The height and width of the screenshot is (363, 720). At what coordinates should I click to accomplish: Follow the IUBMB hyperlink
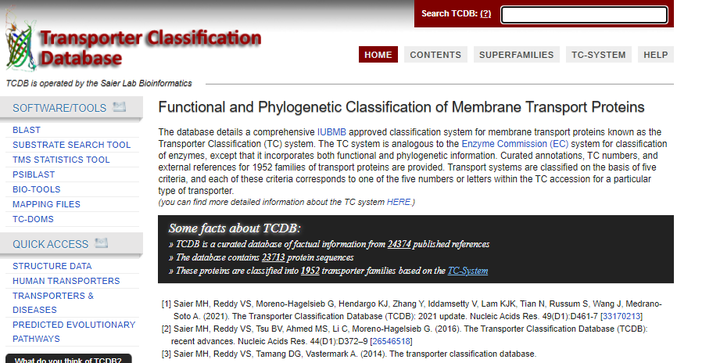(x=332, y=132)
